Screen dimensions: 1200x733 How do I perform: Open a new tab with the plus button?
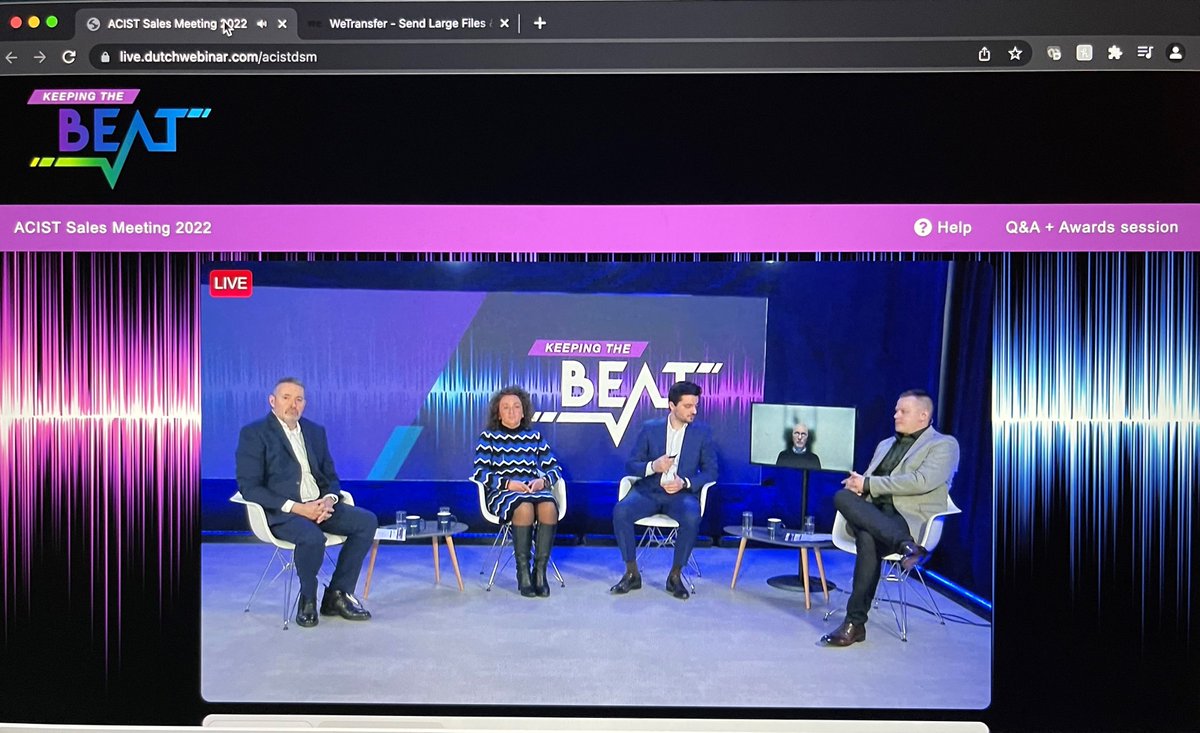pos(540,23)
